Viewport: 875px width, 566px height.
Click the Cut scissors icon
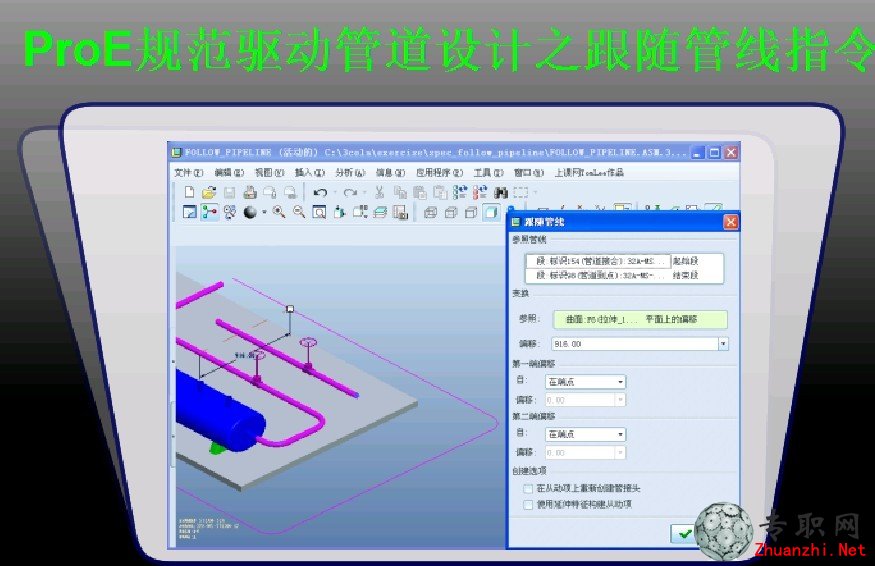pos(379,193)
